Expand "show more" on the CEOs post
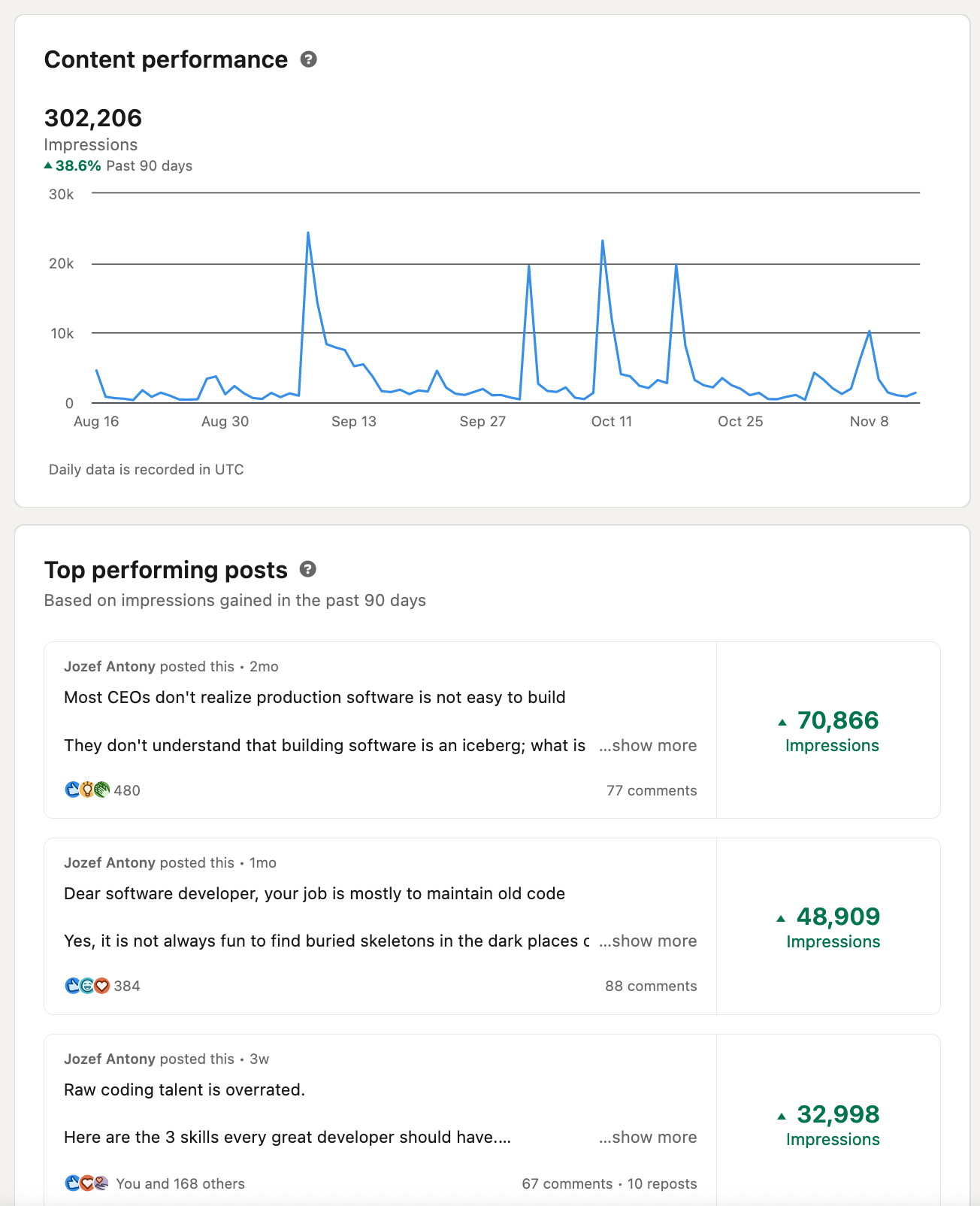The height and width of the screenshot is (1206, 980). tap(648, 745)
